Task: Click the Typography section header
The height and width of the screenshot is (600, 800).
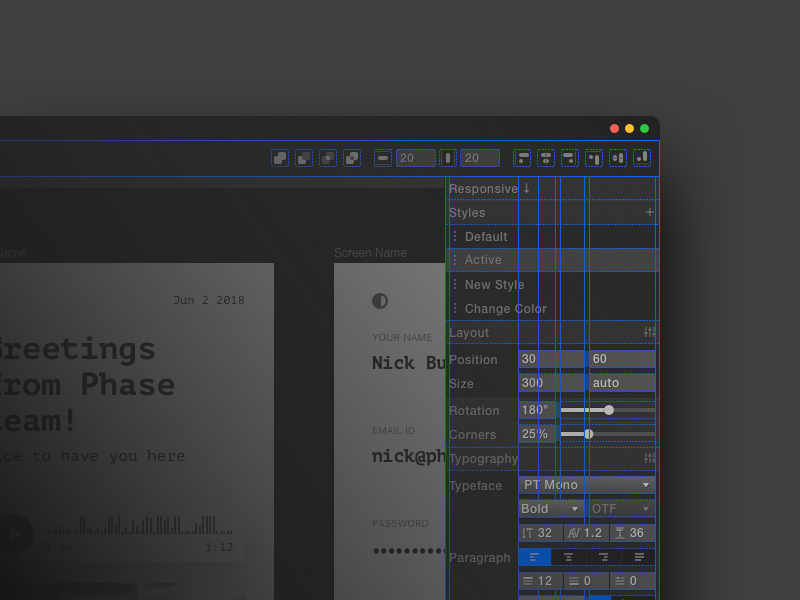Action: point(553,459)
